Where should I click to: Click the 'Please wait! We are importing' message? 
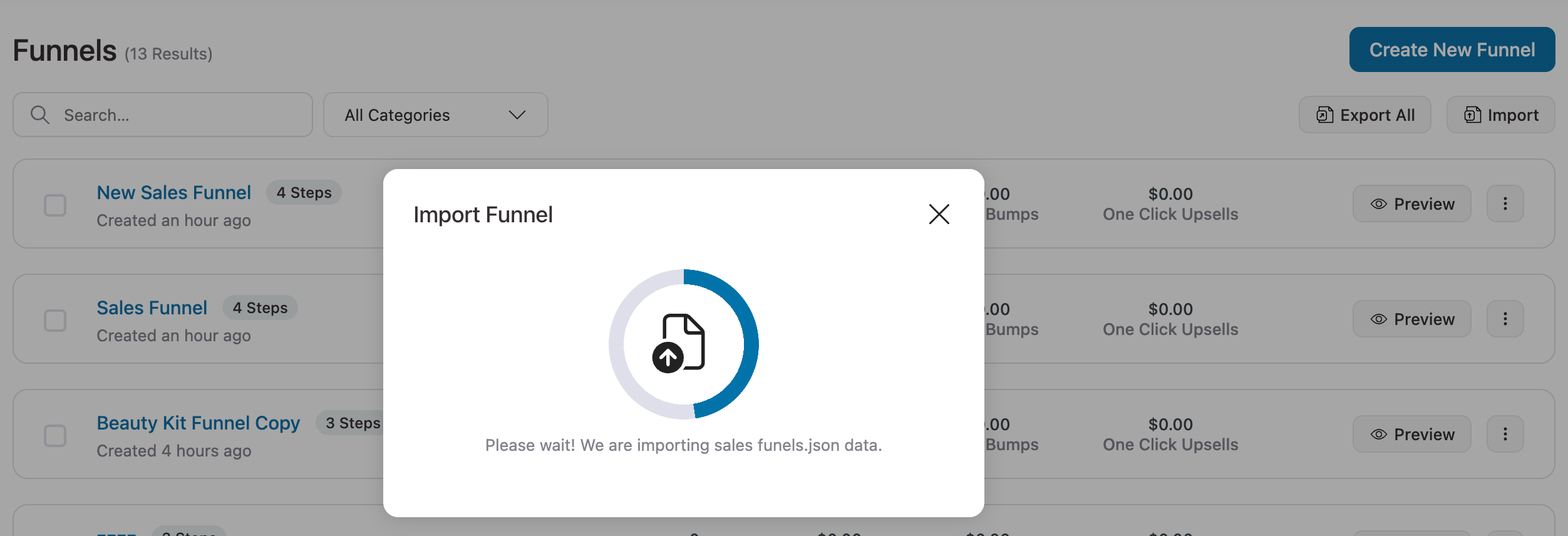point(683,445)
